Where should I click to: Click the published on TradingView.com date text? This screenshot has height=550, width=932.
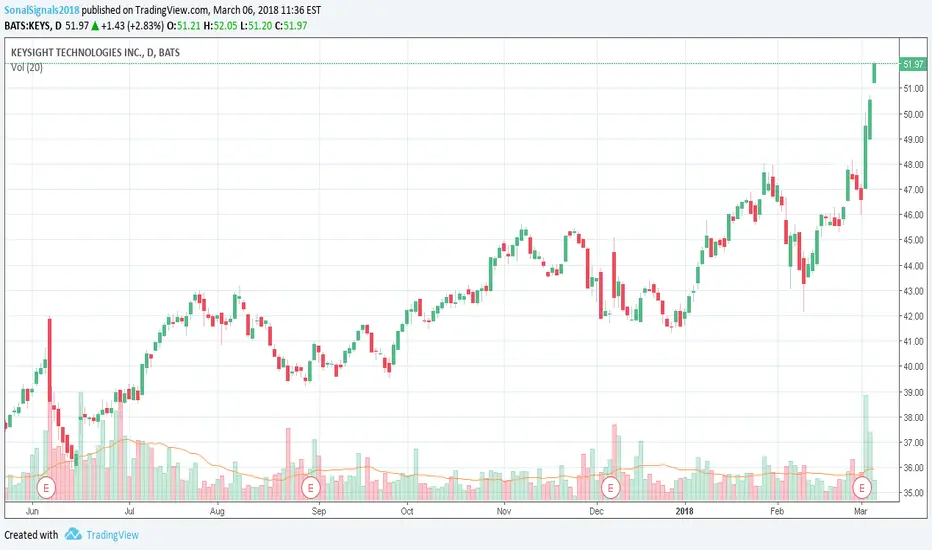pos(201,10)
